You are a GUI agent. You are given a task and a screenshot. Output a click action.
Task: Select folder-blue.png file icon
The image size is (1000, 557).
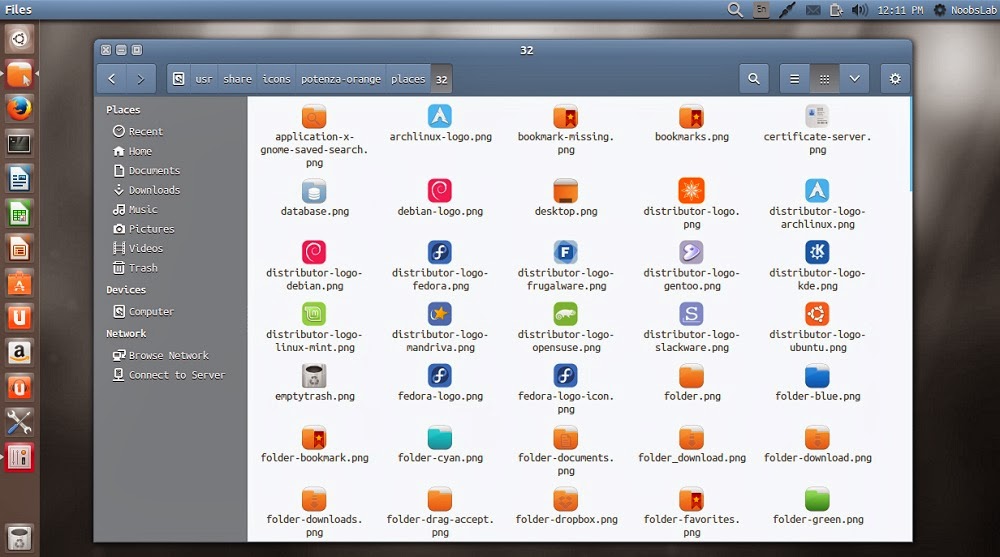point(817,376)
